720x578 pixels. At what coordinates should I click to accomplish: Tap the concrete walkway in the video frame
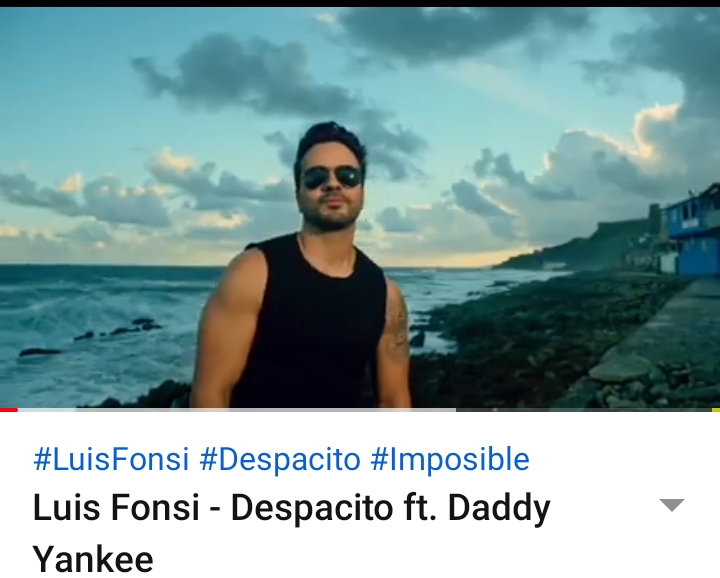tap(661, 349)
